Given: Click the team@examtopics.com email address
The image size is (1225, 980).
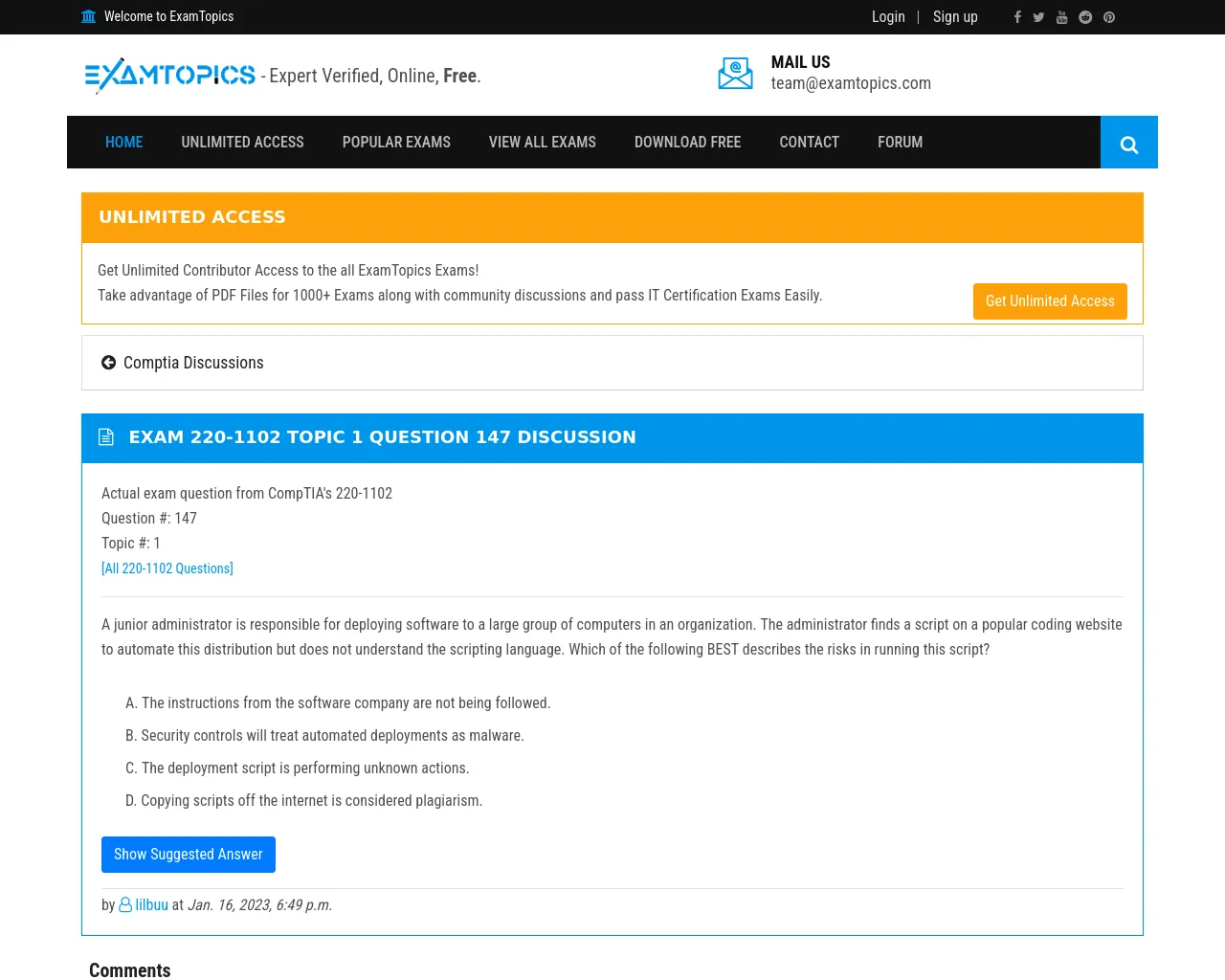Looking at the screenshot, I should (x=851, y=83).
